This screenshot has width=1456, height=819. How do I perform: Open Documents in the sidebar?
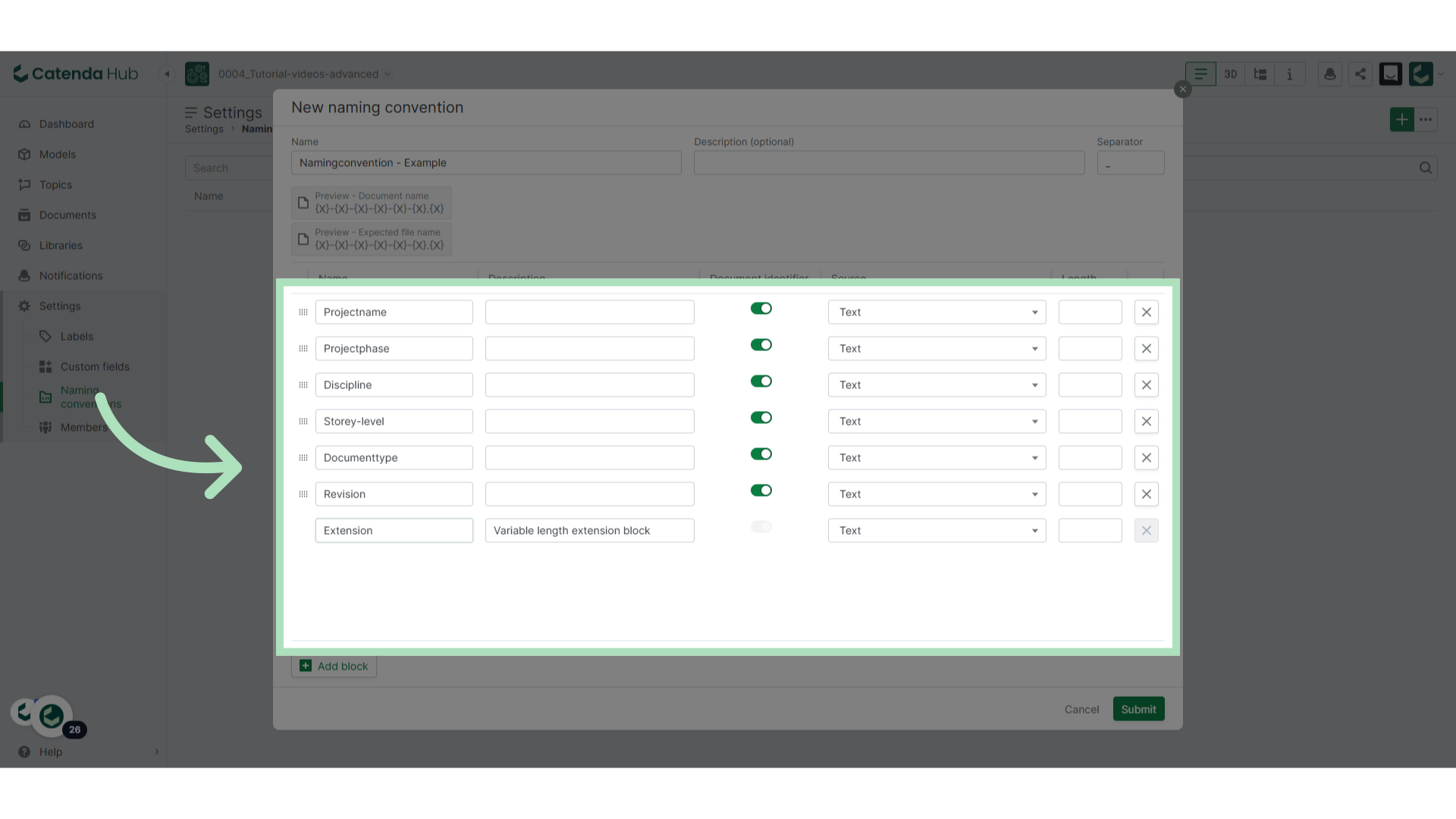point(67,215)
